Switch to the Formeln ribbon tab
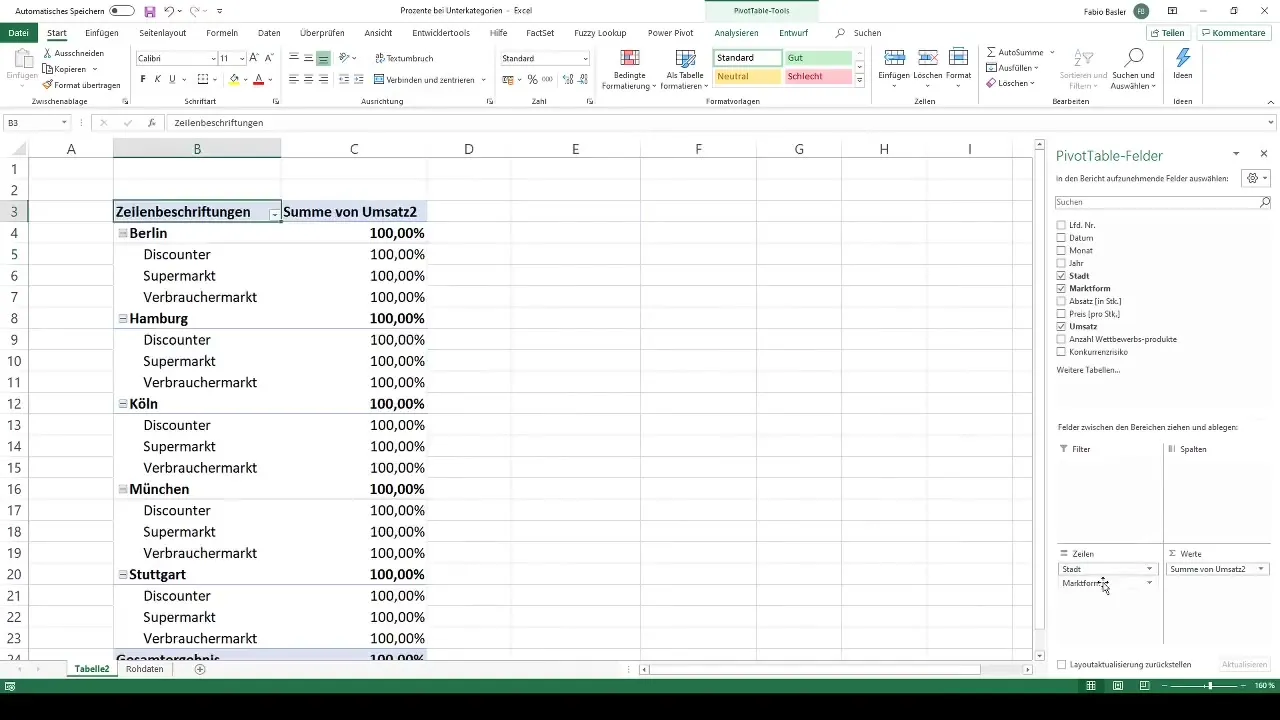This screenshot has width=1280, height=720. (x=222, y=33)
